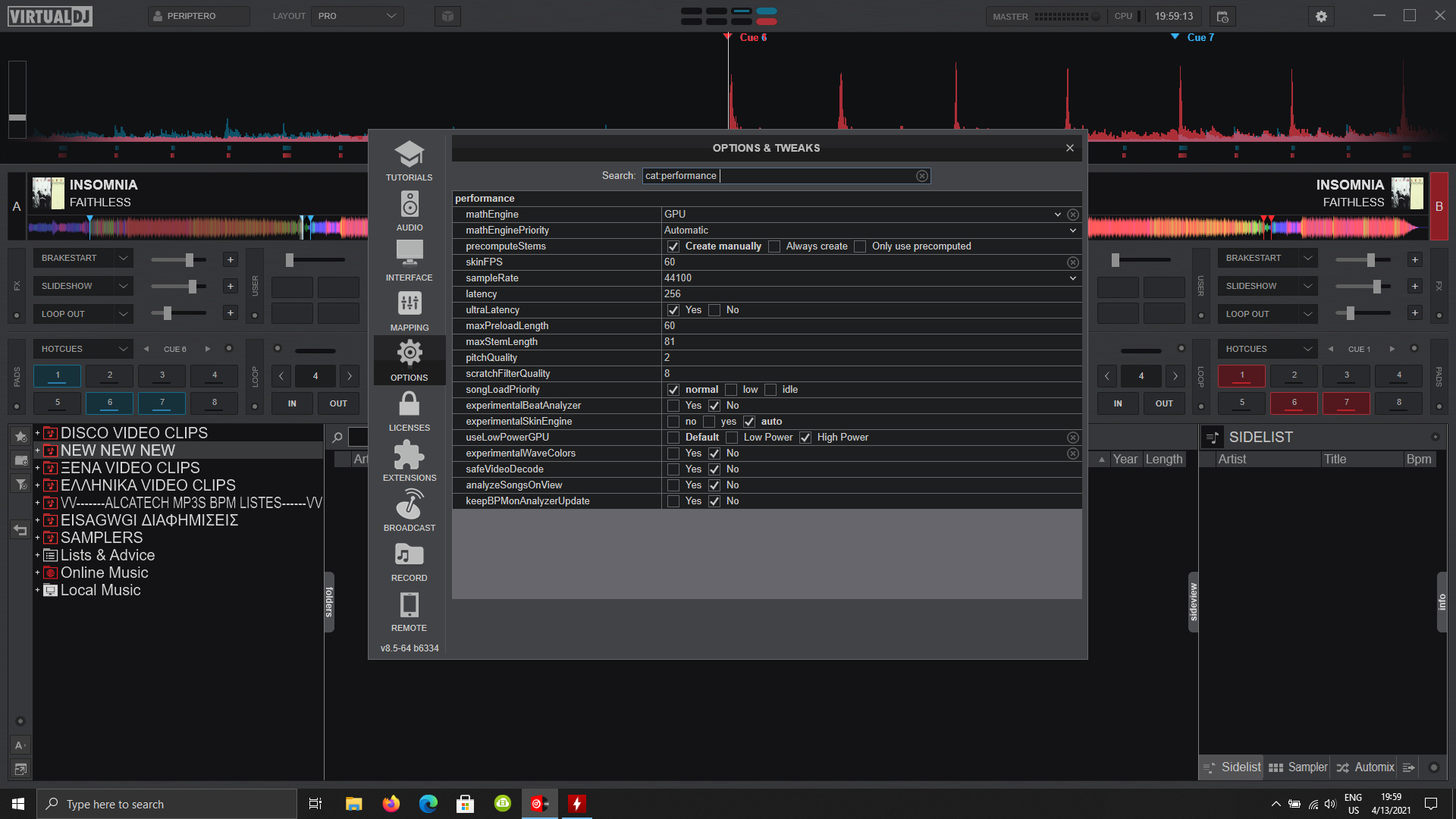Open deck B LOOP OUT effect dropdown

[x=1267, y=314]
